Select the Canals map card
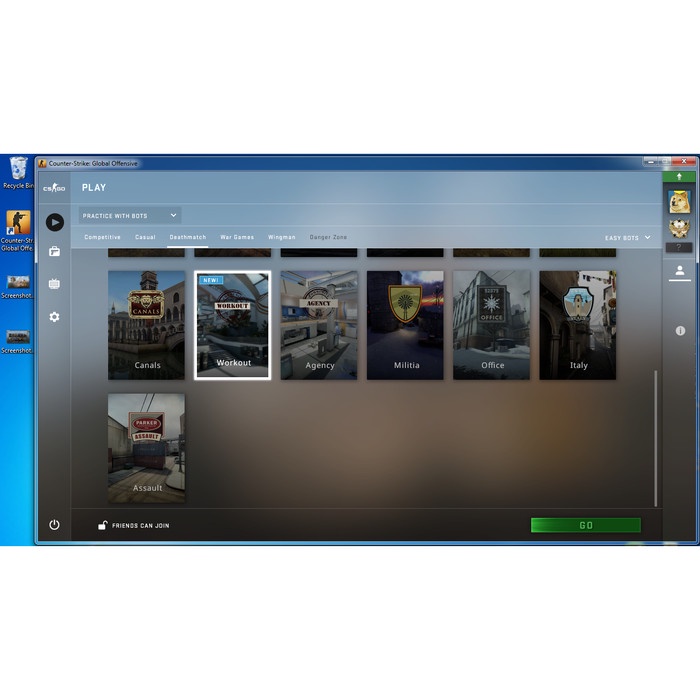This screenshot has width=700, height=700. tap(146, 325)
